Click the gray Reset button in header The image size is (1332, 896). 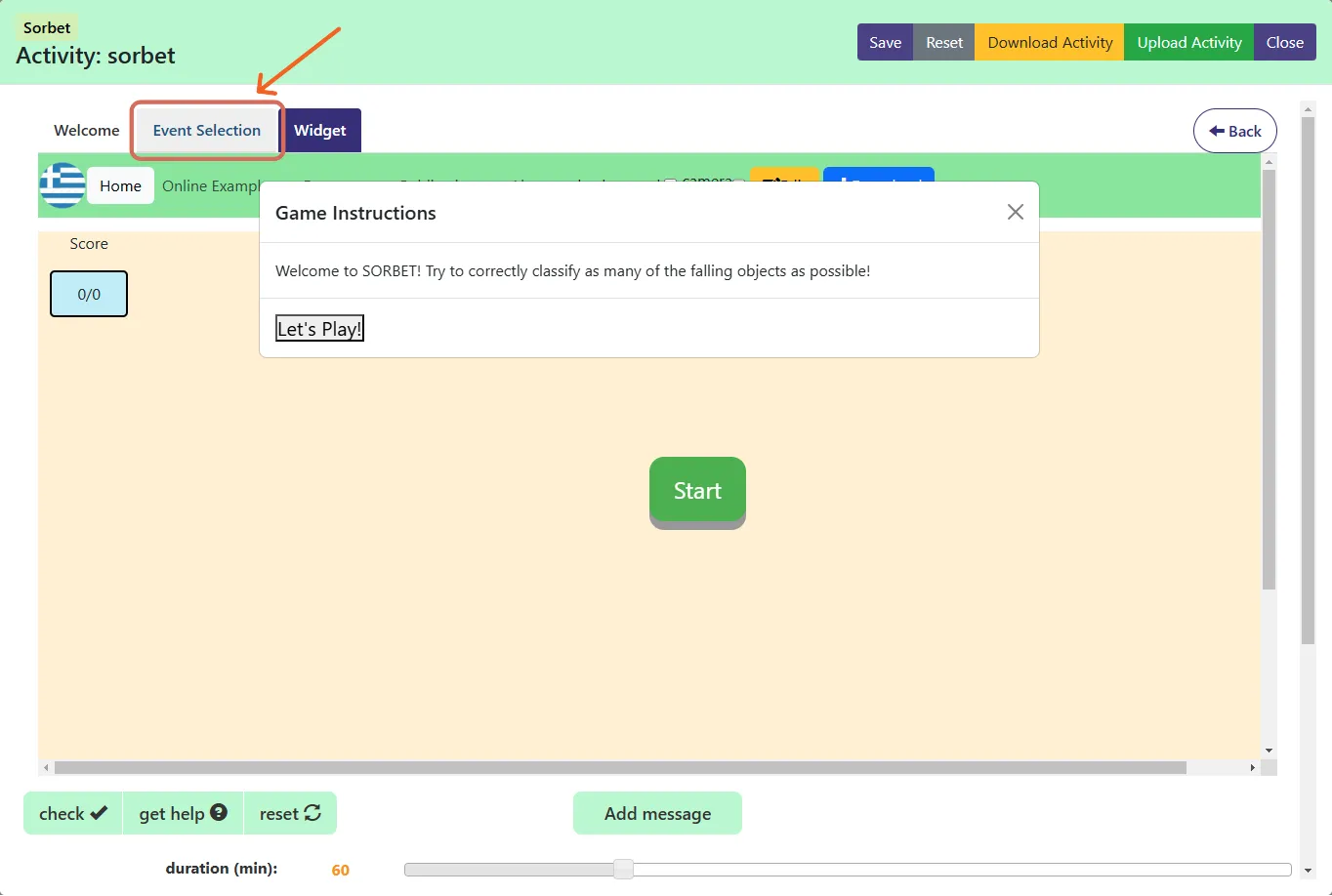click(x=943, y=43)
